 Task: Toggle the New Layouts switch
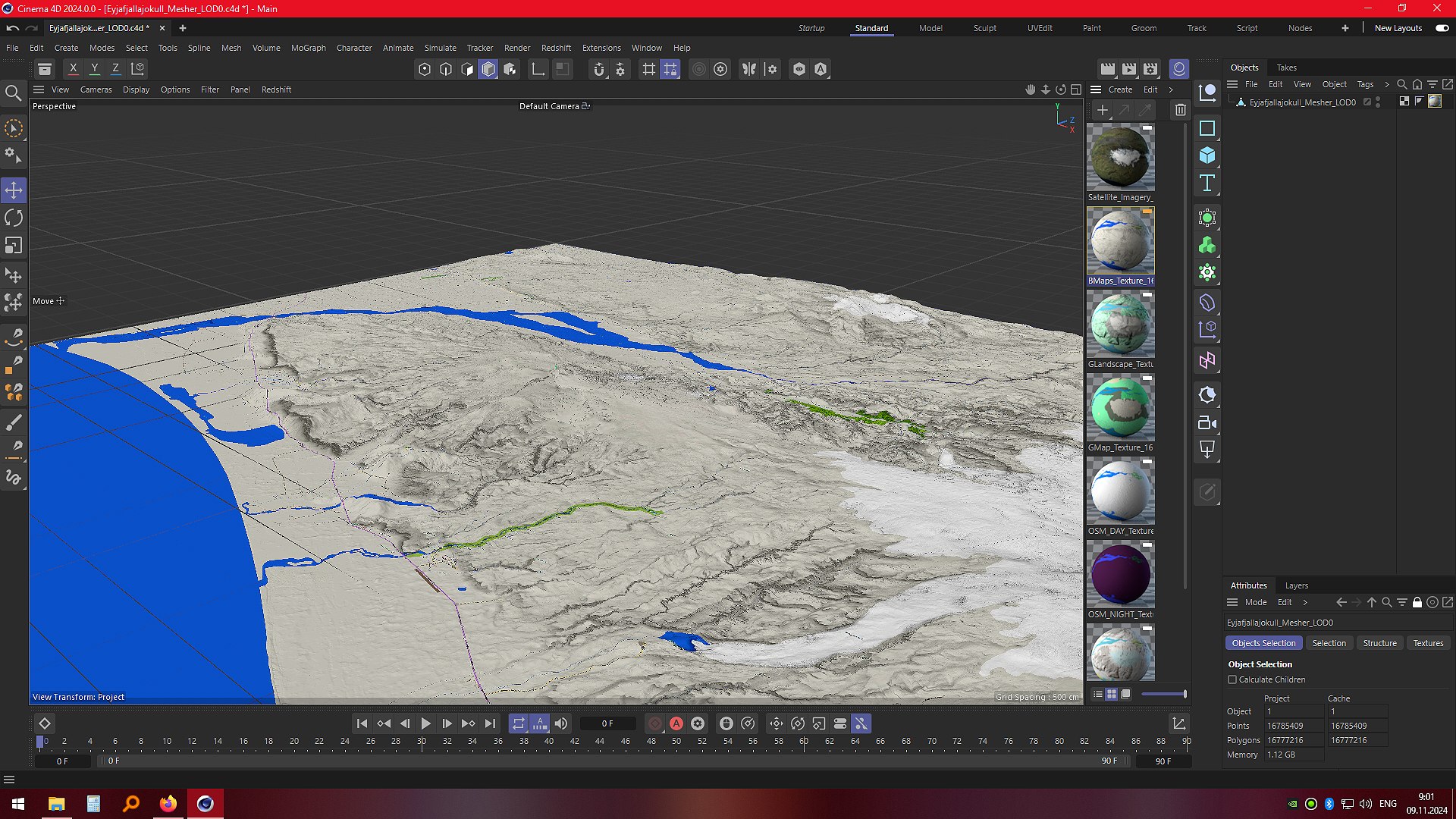click(1442, 28)
